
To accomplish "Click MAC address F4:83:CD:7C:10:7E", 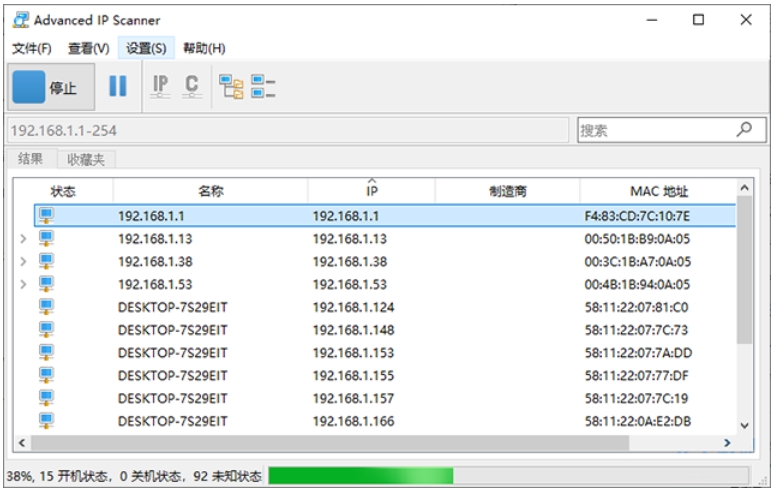I will click(x=637, y=216).
